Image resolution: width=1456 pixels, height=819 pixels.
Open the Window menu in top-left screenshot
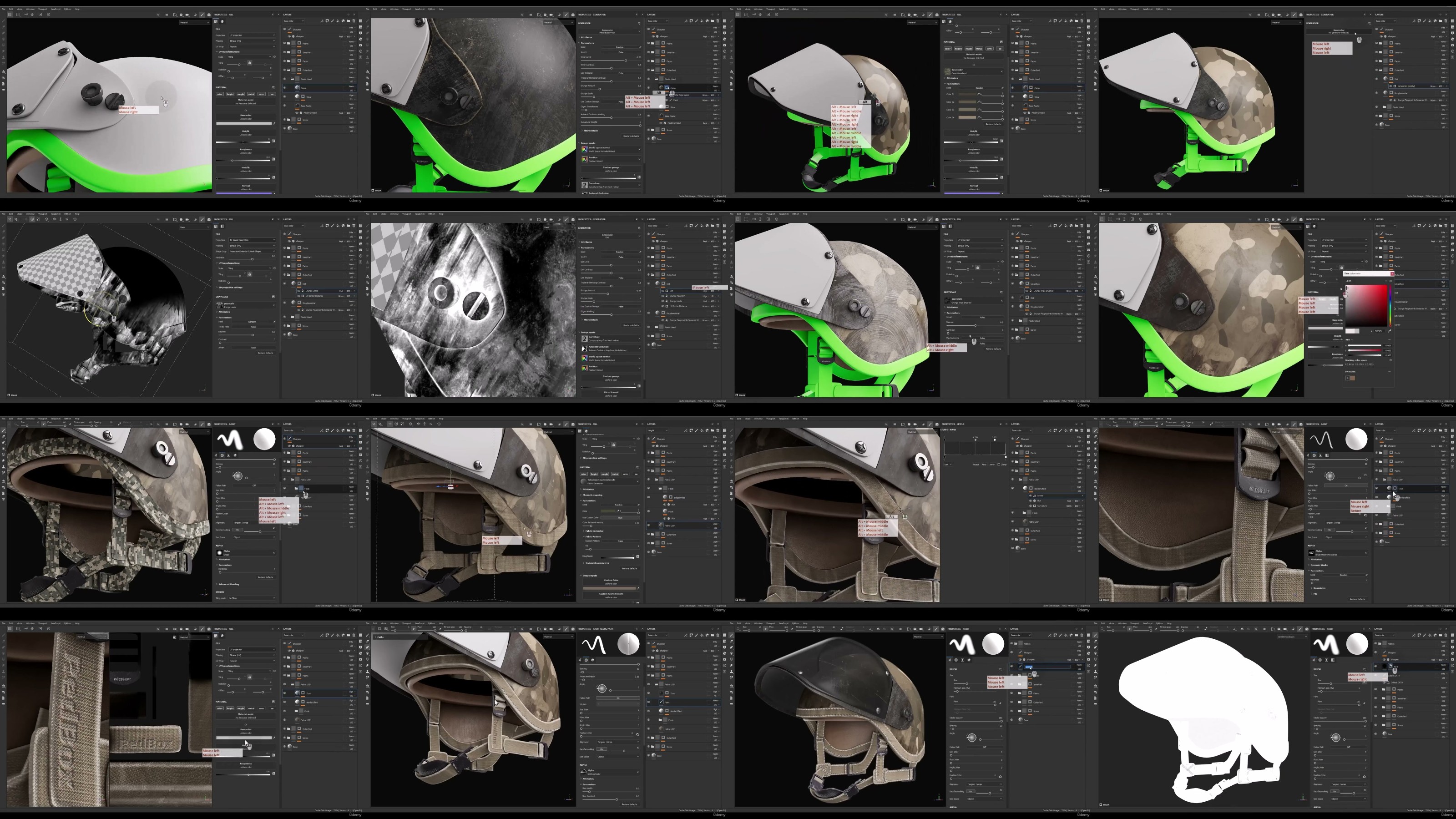30,9
